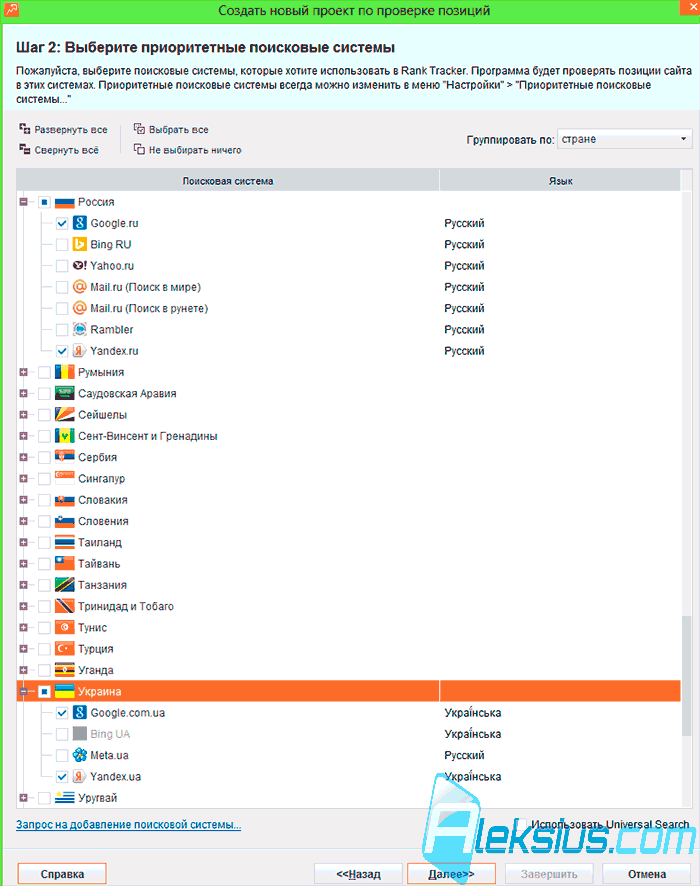Enable the Yahoo.ru checkbox
The height and width of the screenshot is (886, 700).
pyautogui.click(x=62, y=266)
